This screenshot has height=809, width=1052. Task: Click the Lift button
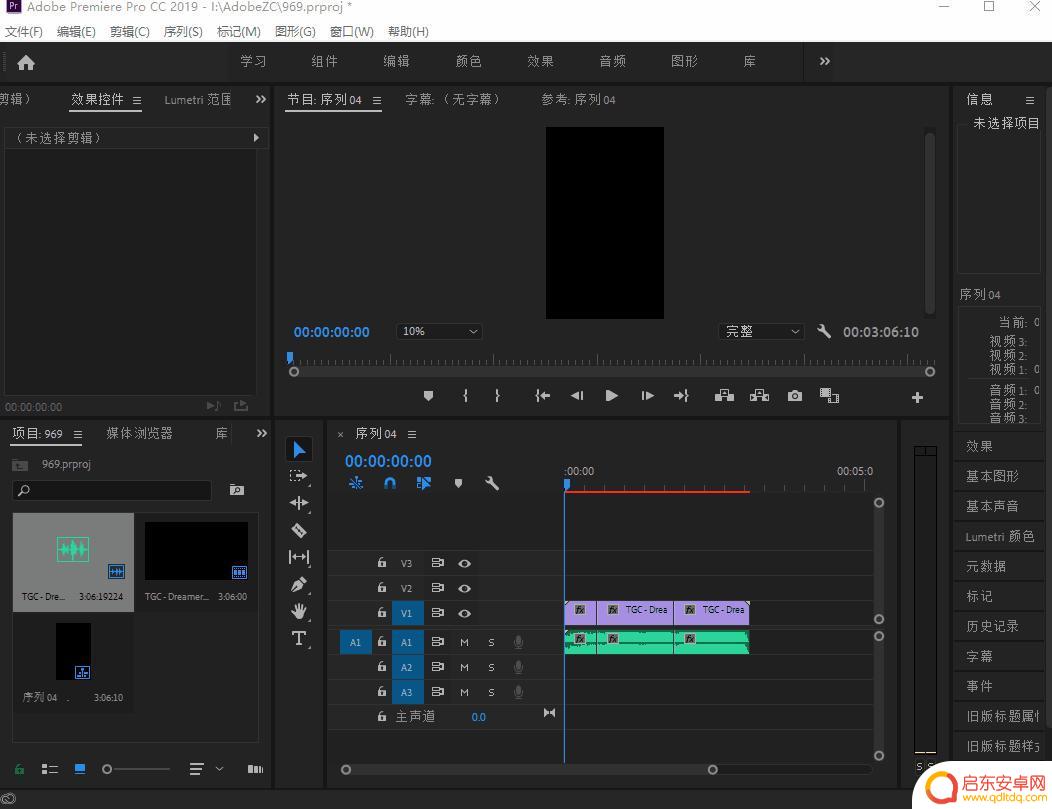tap(724, 396)
